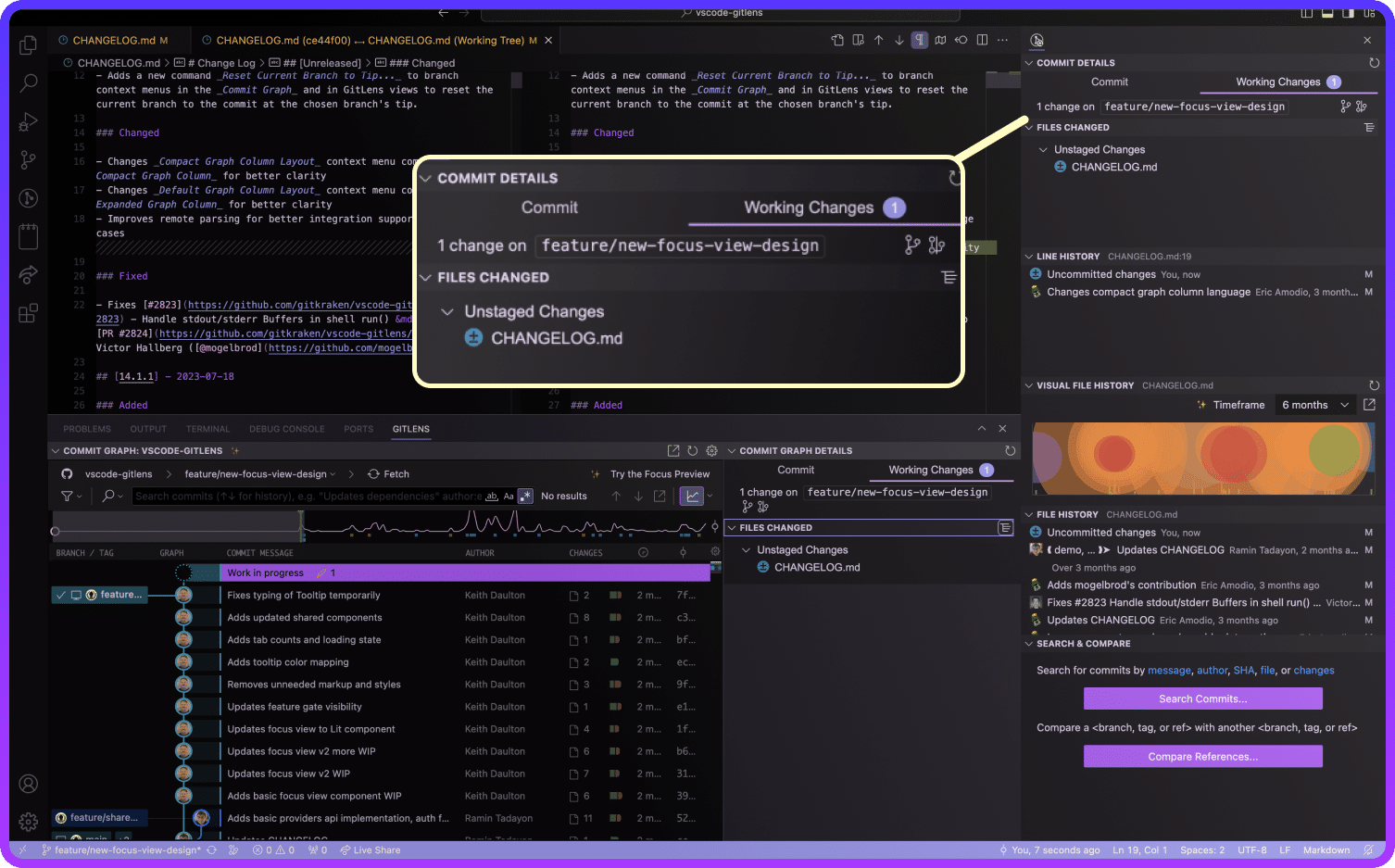Toggle the minimap chart button in graph

pyautogui.click(x=693, y=496)
